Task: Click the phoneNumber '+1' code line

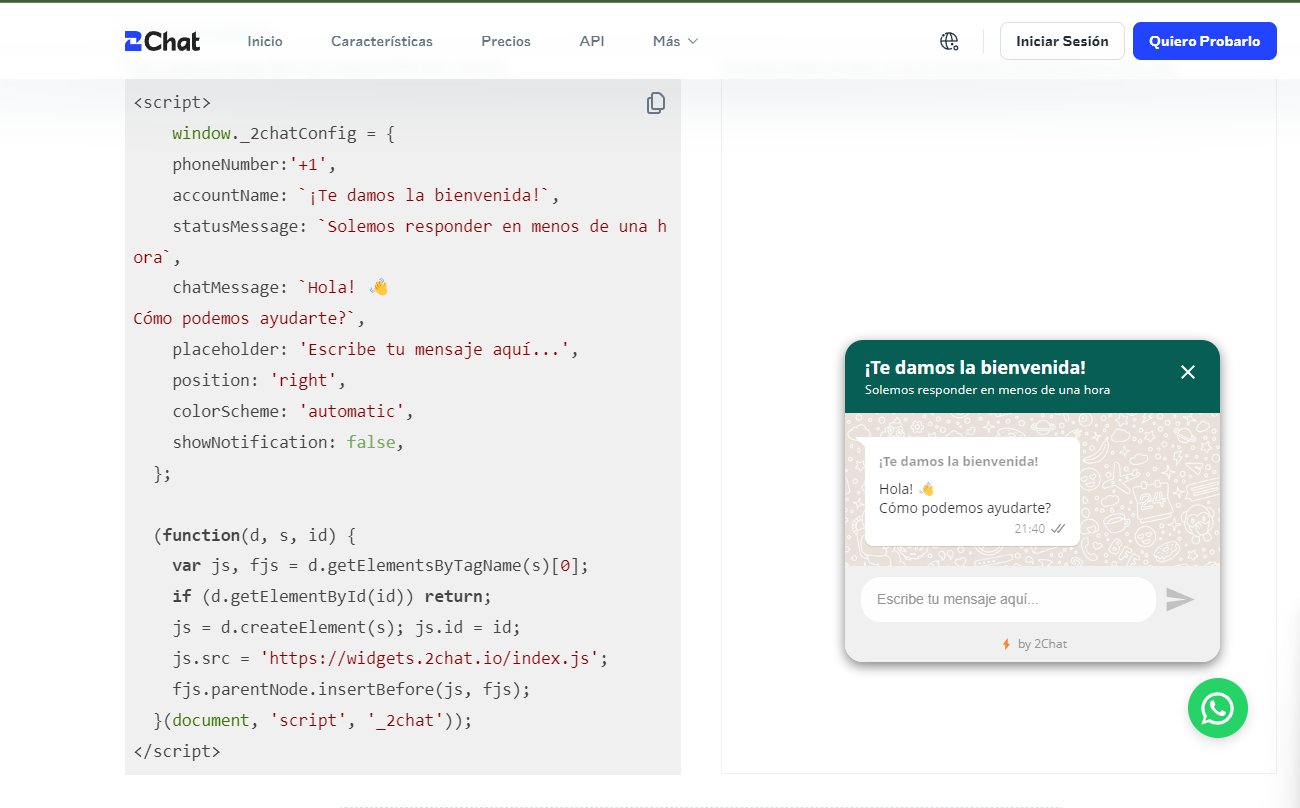Action: pyautogui.click(x=255, y=164)
